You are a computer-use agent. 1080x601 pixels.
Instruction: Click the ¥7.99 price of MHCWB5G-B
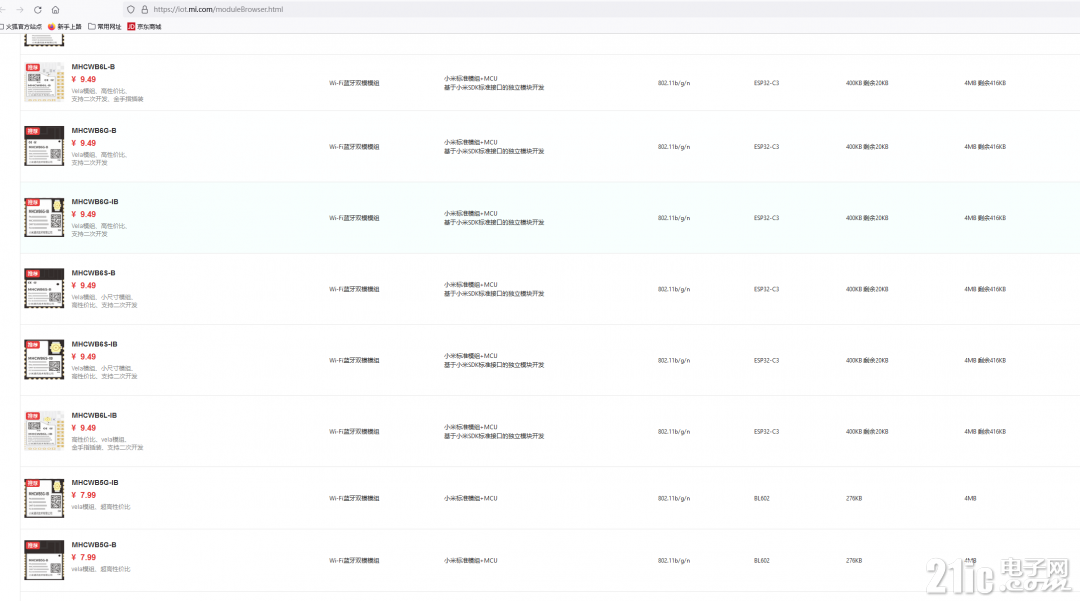click(x=83, y=557)
